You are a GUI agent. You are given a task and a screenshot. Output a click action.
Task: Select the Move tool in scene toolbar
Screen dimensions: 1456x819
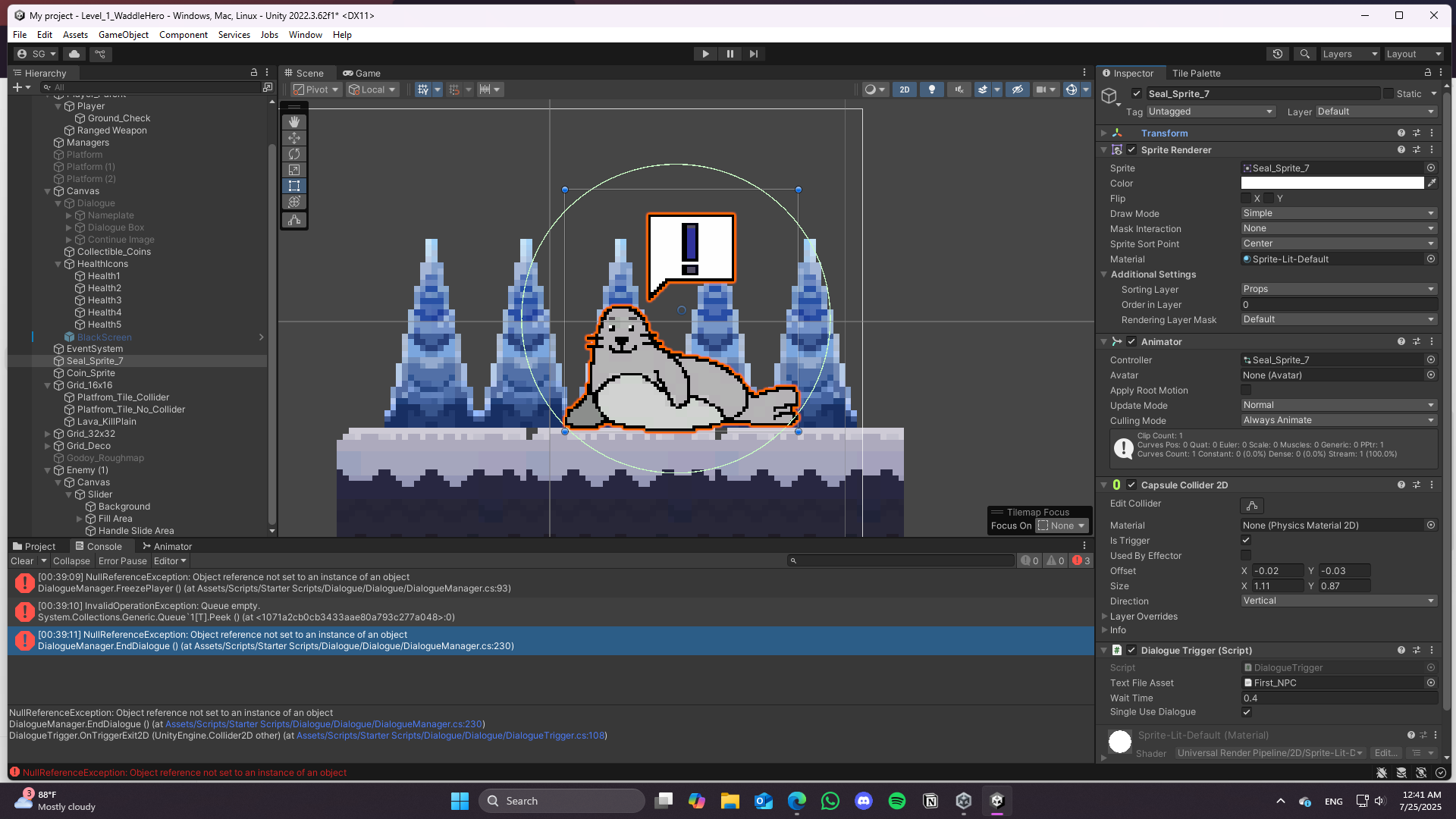tap(294, 138)
